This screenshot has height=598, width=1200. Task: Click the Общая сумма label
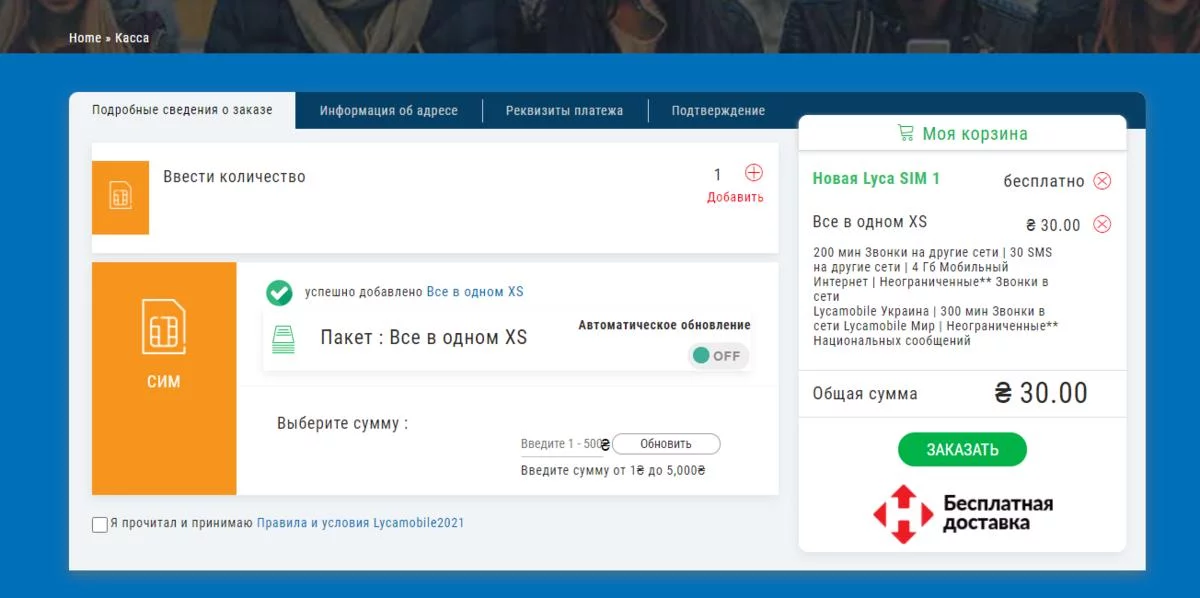tap(865, 394)
